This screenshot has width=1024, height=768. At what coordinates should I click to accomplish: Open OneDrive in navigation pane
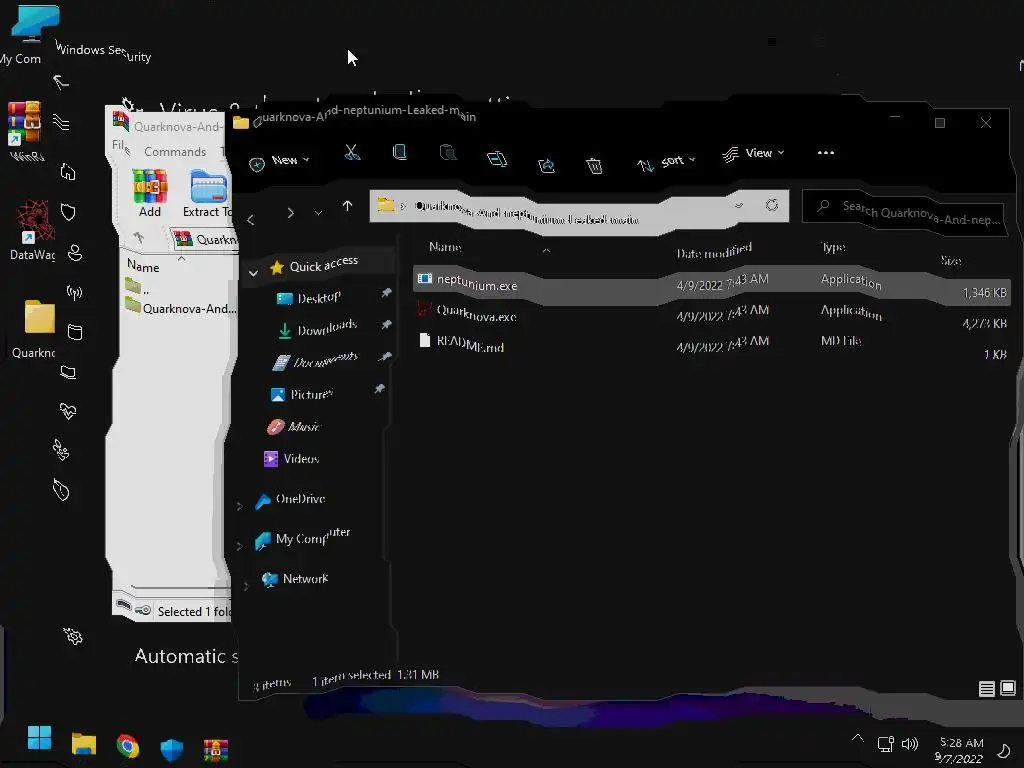coord(291,500)
